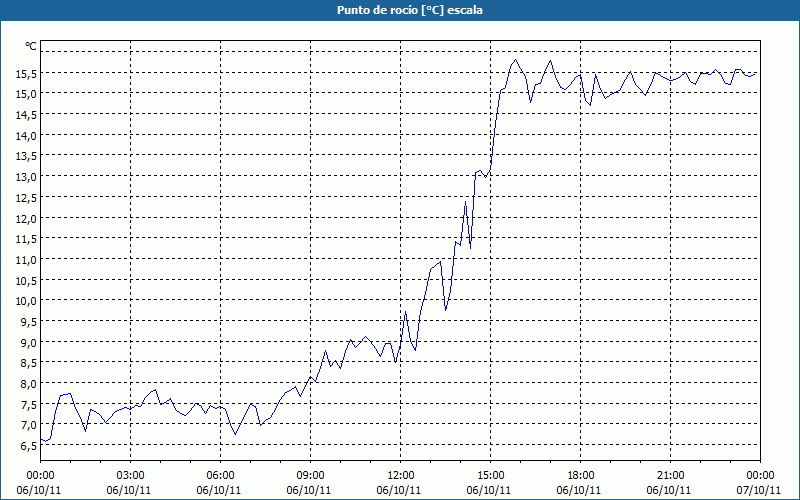Select the 15,5 value on the vertical axis
This screenshot has width=800, height=500.
(26, 74)
